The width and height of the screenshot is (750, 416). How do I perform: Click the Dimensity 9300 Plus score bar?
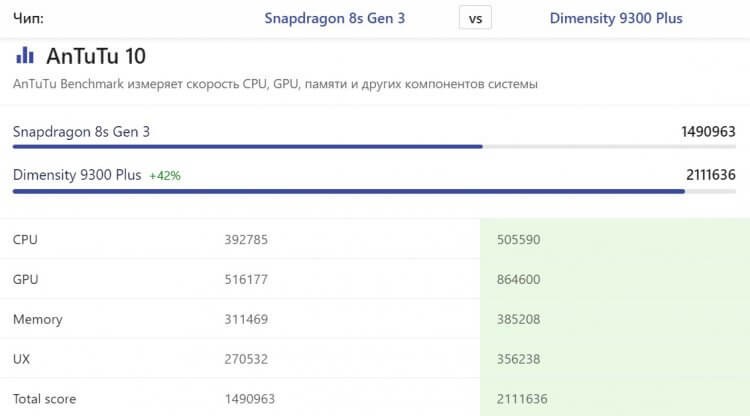pos(374,191)
